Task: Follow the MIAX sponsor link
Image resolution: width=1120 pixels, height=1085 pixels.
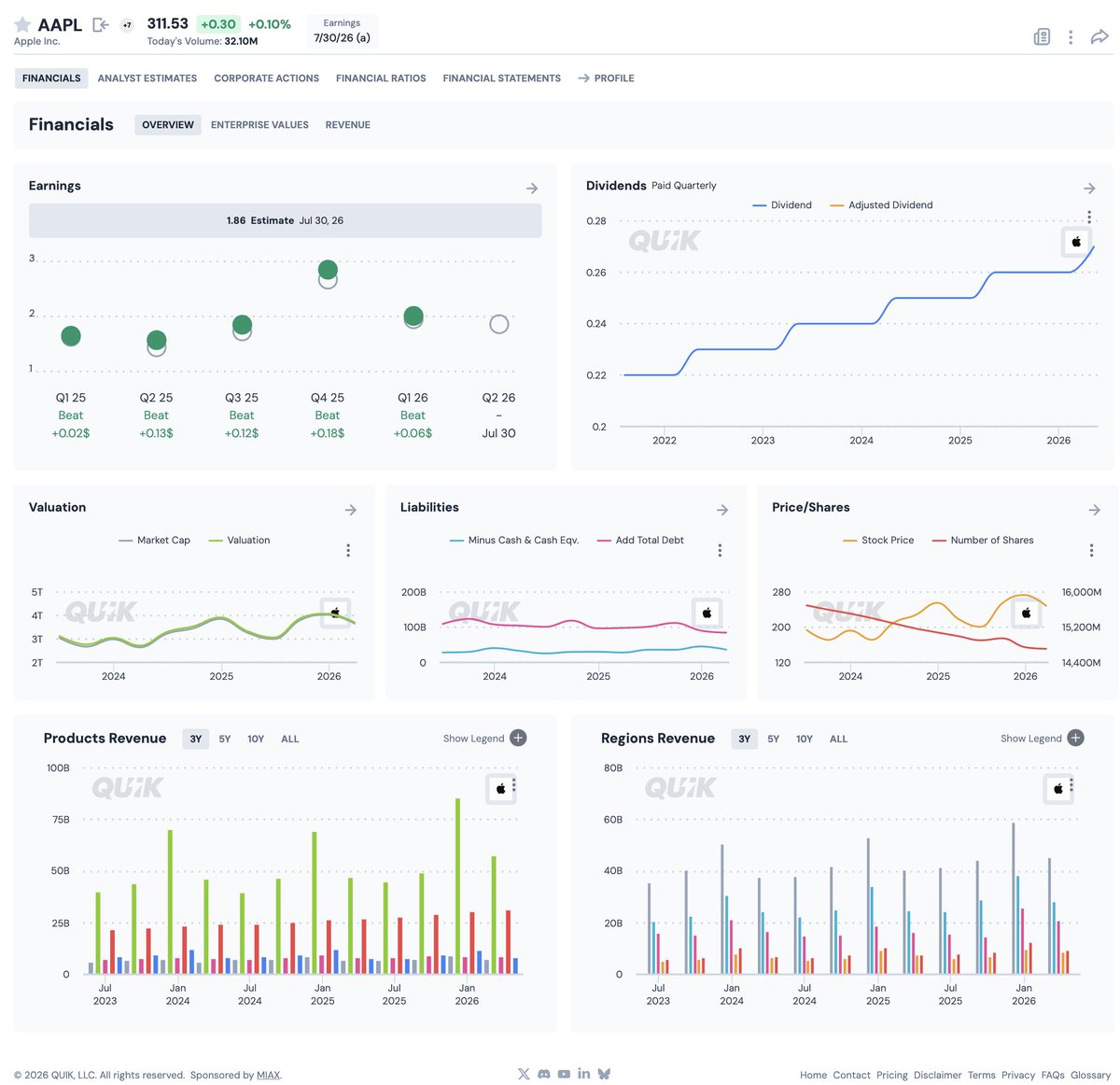Action: click(x=268, y=1075)
